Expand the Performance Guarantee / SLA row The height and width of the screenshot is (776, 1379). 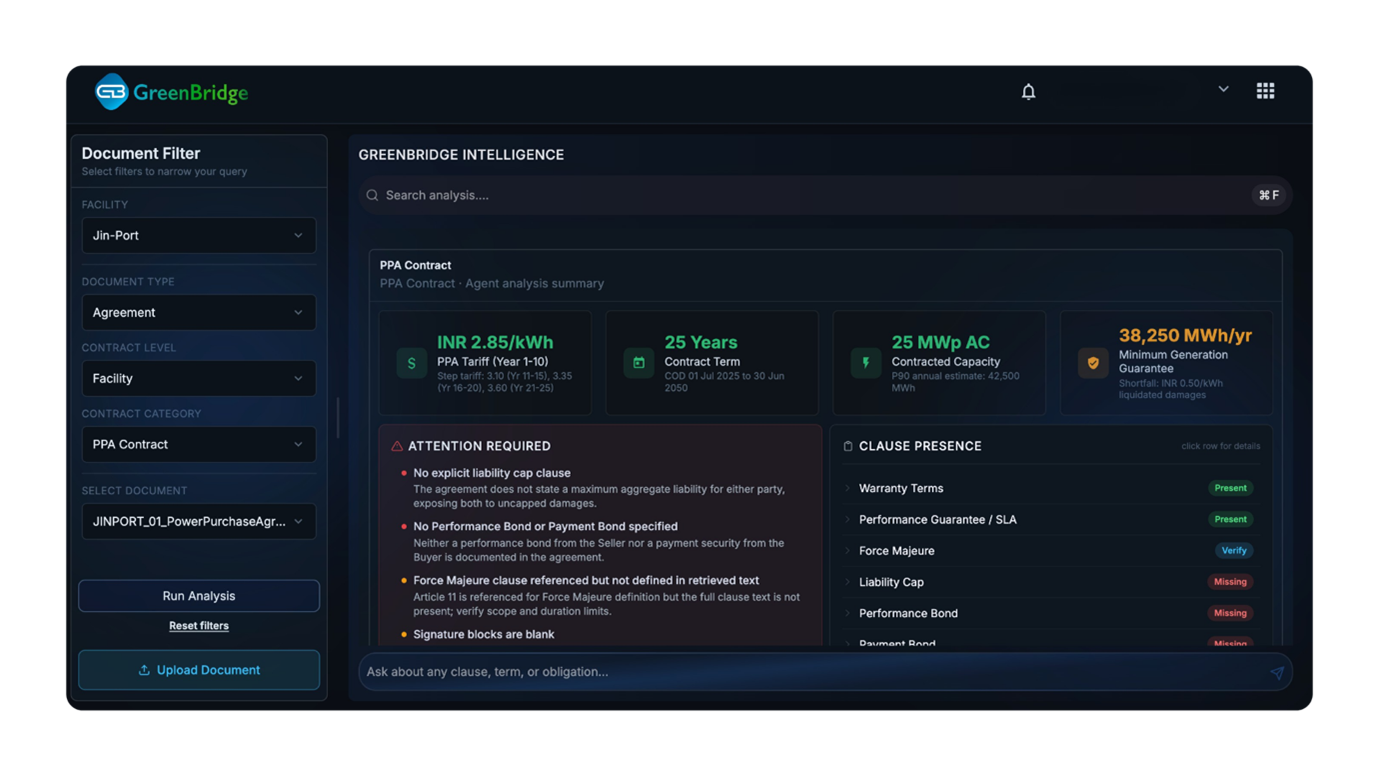[x=1051, y=519]
